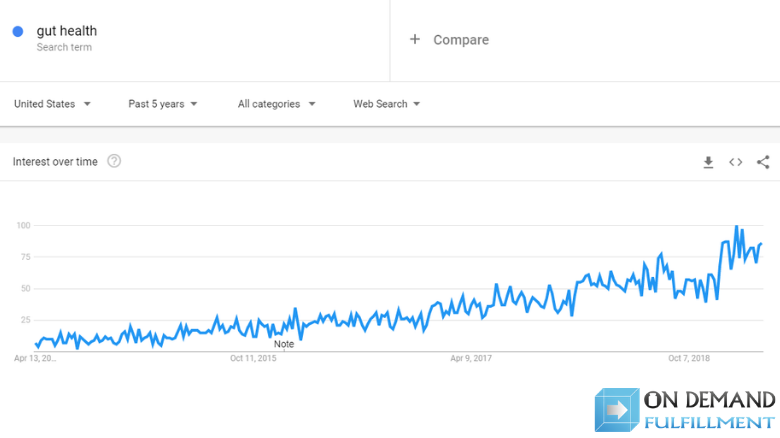Open the embed code icon

click(x=736, y=162)
